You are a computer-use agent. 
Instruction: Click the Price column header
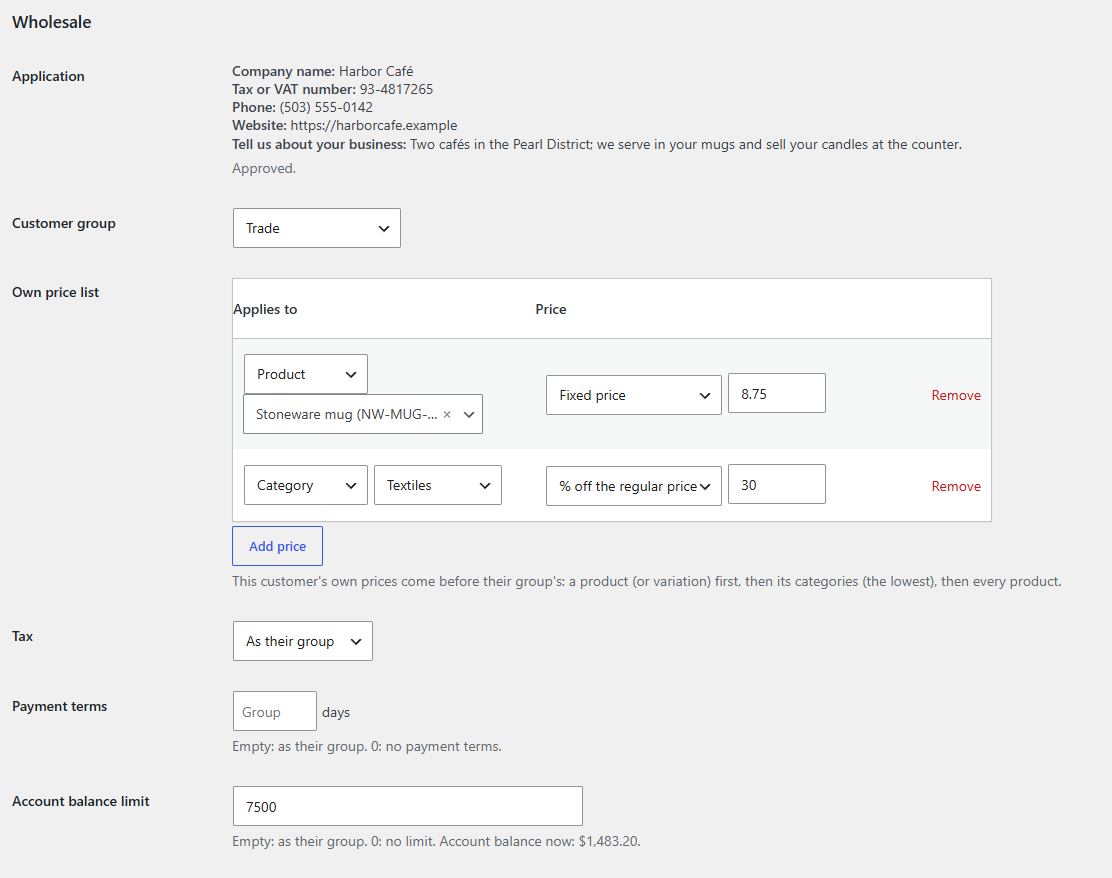coord(550,309)
